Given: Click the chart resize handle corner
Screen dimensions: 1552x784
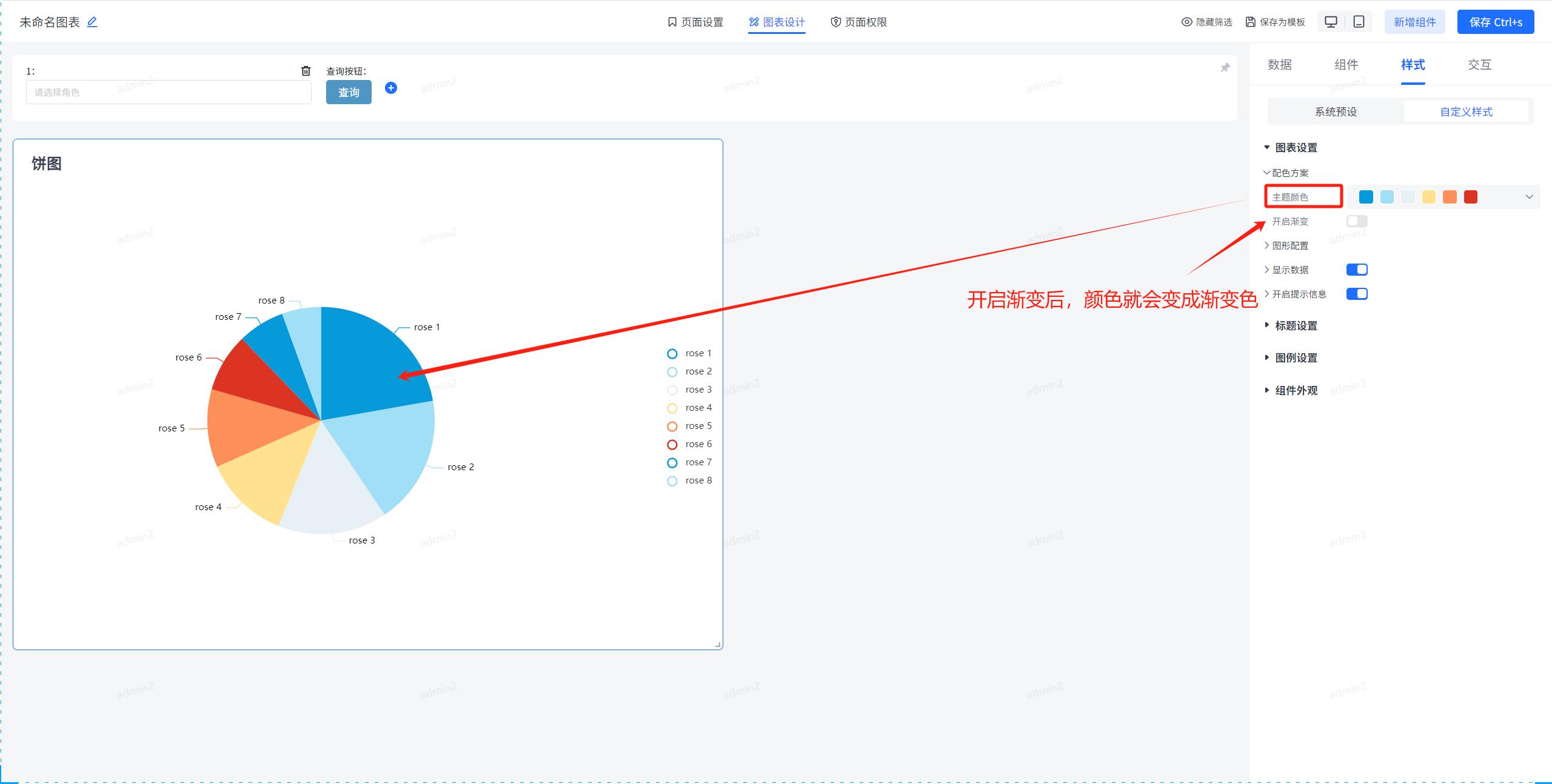Looking at the screenshot, I should (x=718, y=645).
